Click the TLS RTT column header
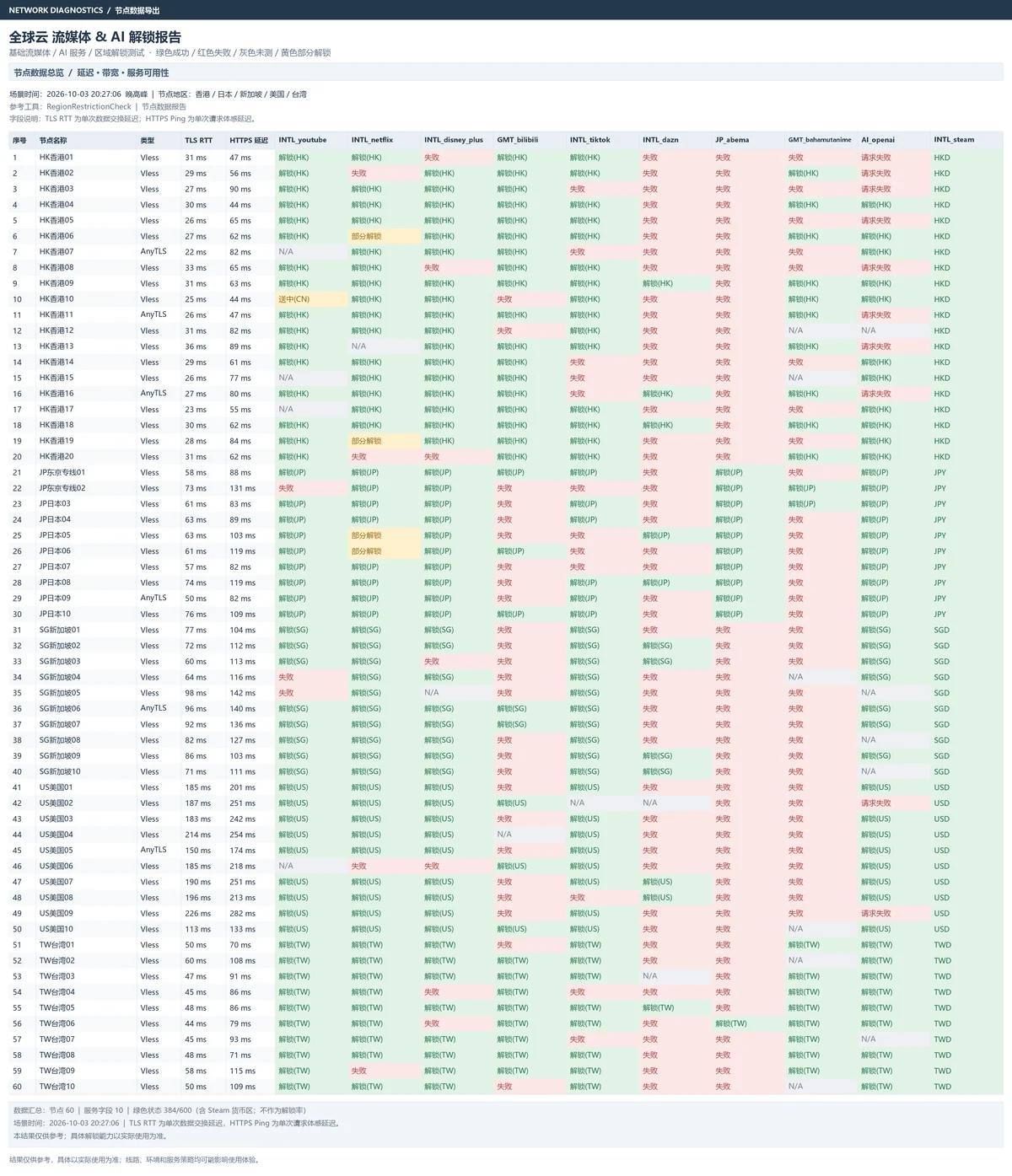Screen dimensions: 1012x1176 [x=199, y=140]
